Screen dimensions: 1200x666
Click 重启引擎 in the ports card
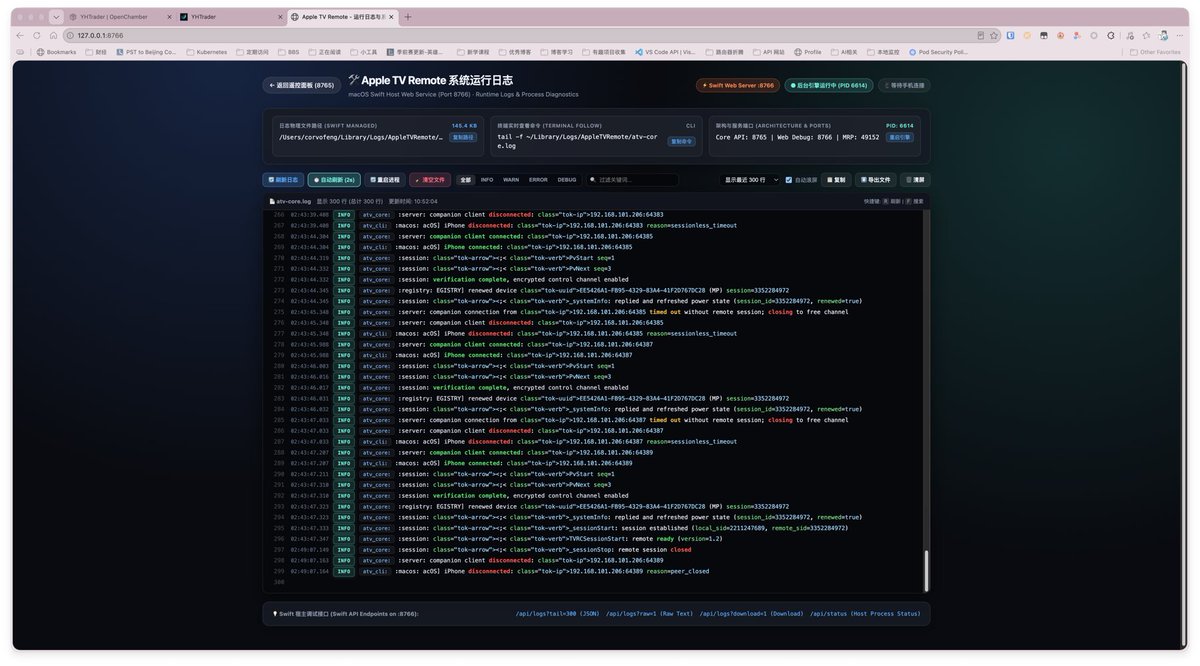(x=900, y=137)
